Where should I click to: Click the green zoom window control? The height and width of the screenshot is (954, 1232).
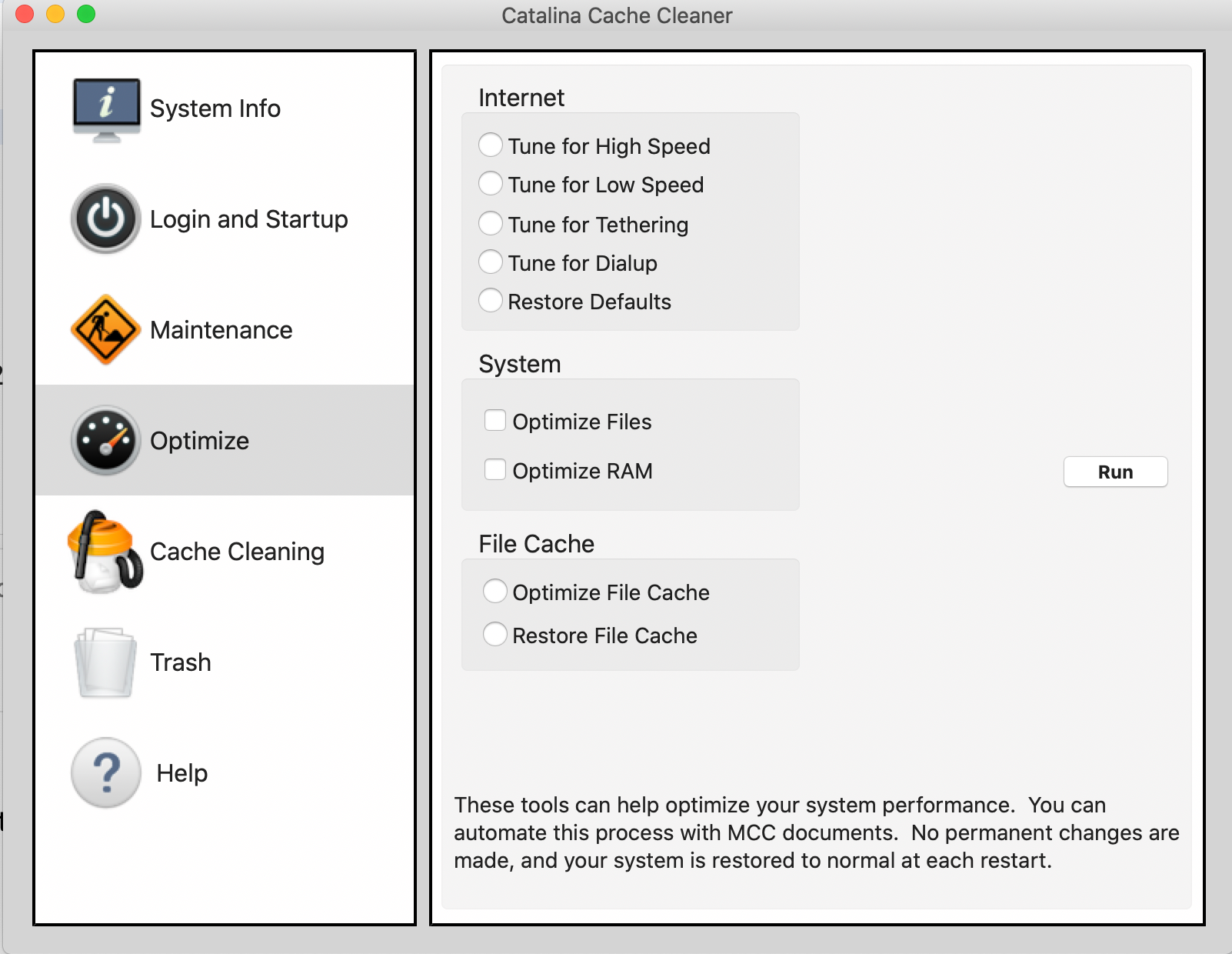click(x=85, y=12)
